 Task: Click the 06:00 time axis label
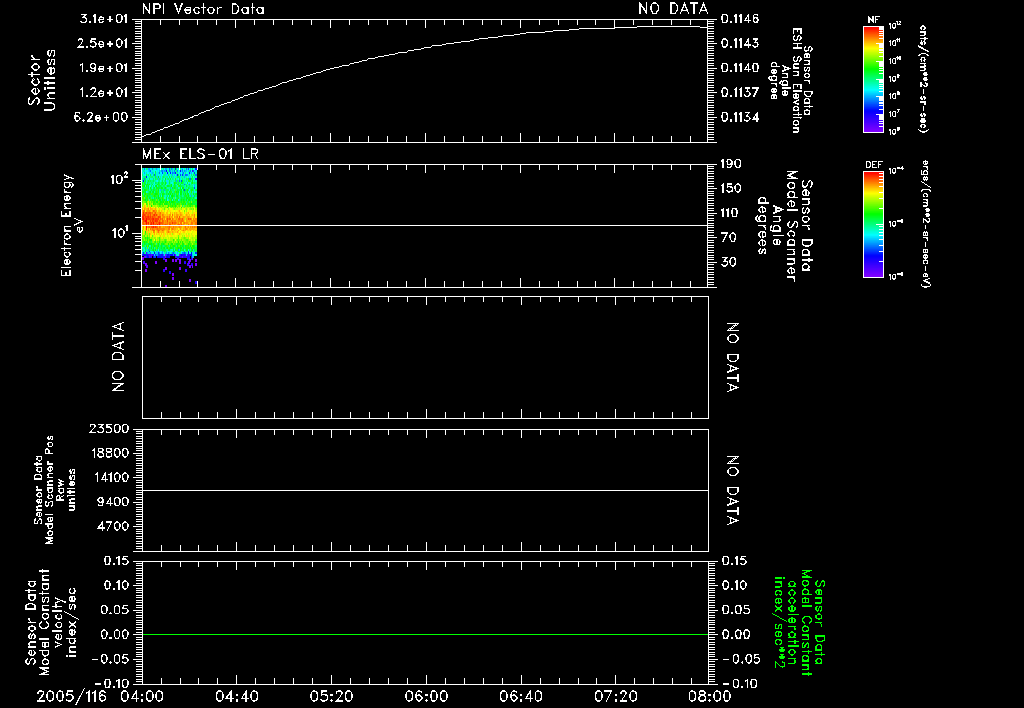click(x=426, y=696)
